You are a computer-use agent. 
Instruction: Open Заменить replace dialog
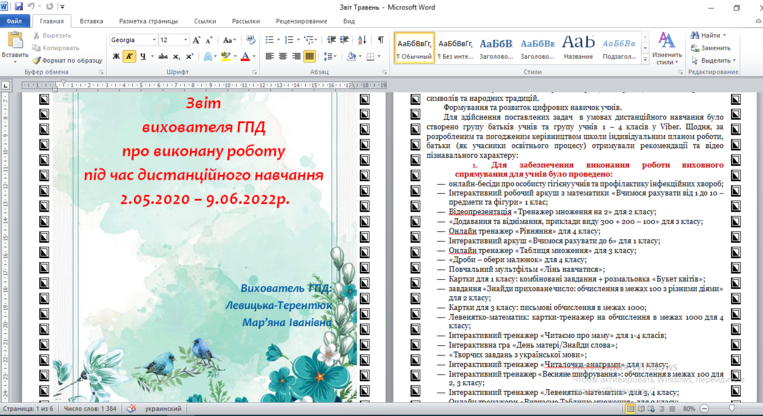tap(711, 48)
